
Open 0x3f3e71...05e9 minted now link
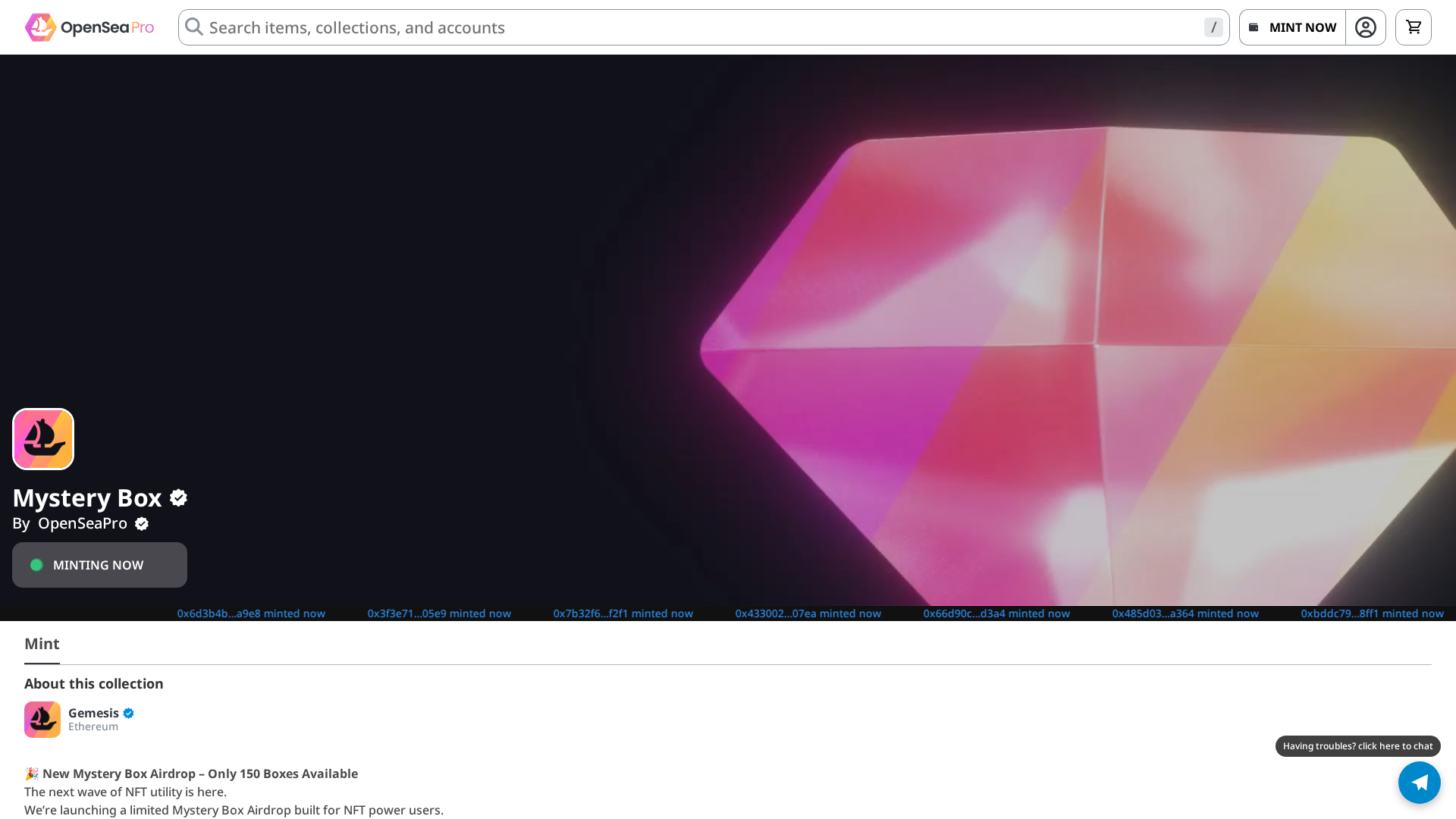(439, 613)
